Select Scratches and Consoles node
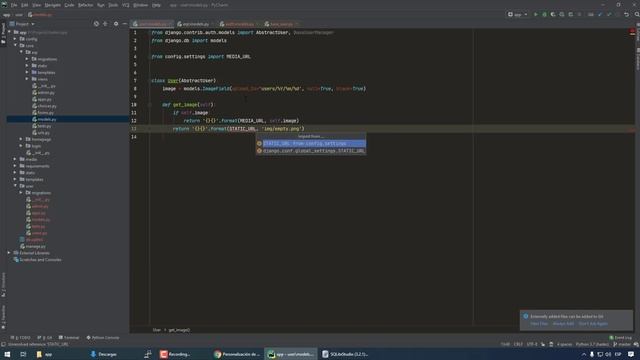 pos(40,260)
